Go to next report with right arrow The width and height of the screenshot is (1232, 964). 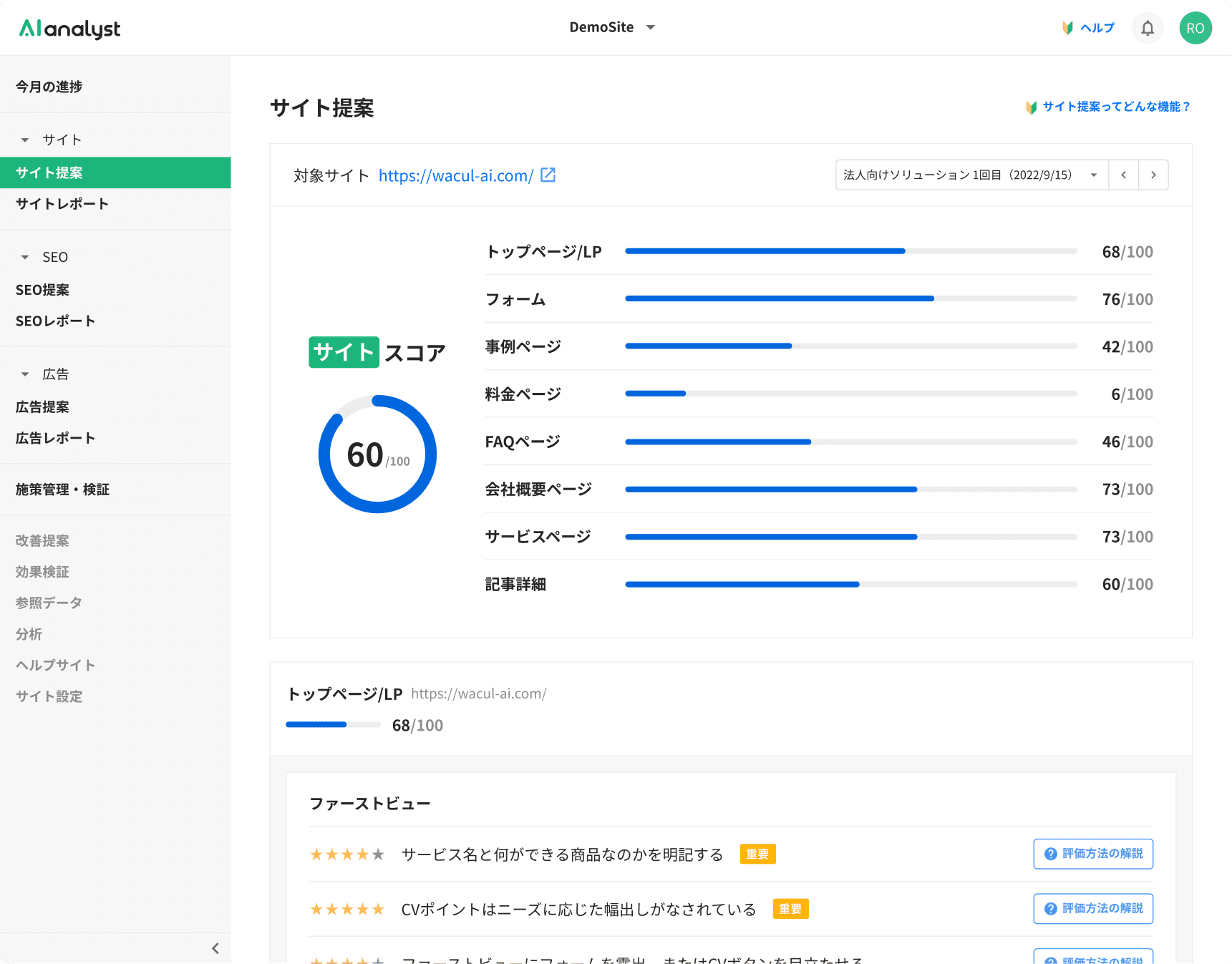click(1153, 175)
